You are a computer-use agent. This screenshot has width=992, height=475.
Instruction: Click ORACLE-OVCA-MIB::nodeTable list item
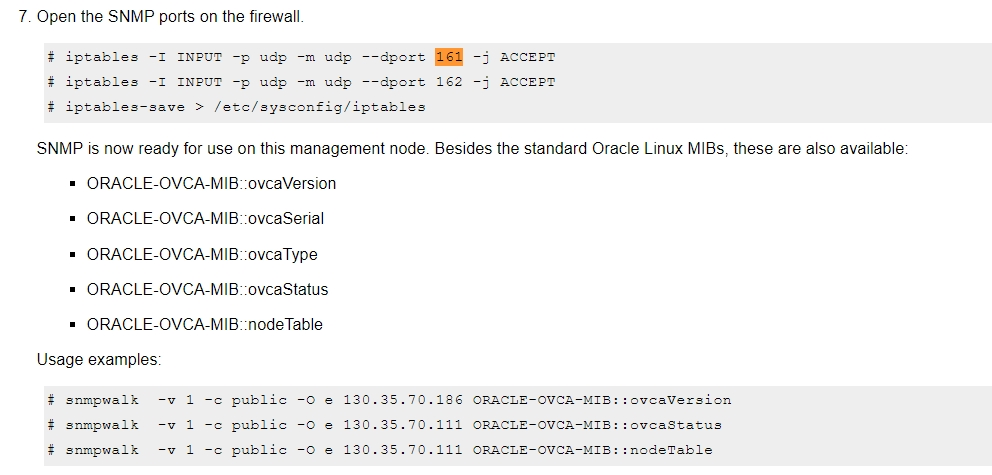click(x=204, y=324)
